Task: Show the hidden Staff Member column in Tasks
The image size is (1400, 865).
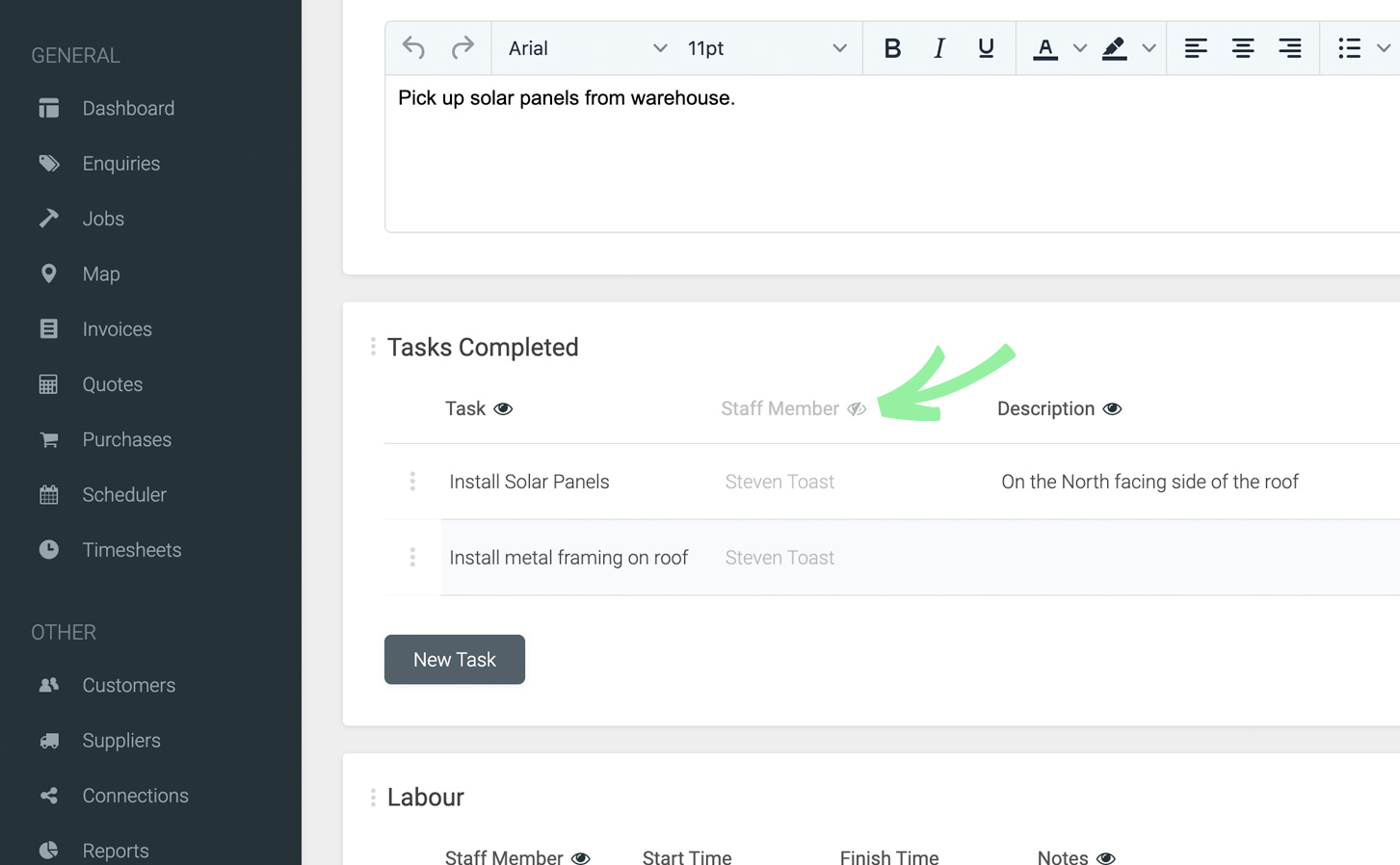Action: [857, 409]
